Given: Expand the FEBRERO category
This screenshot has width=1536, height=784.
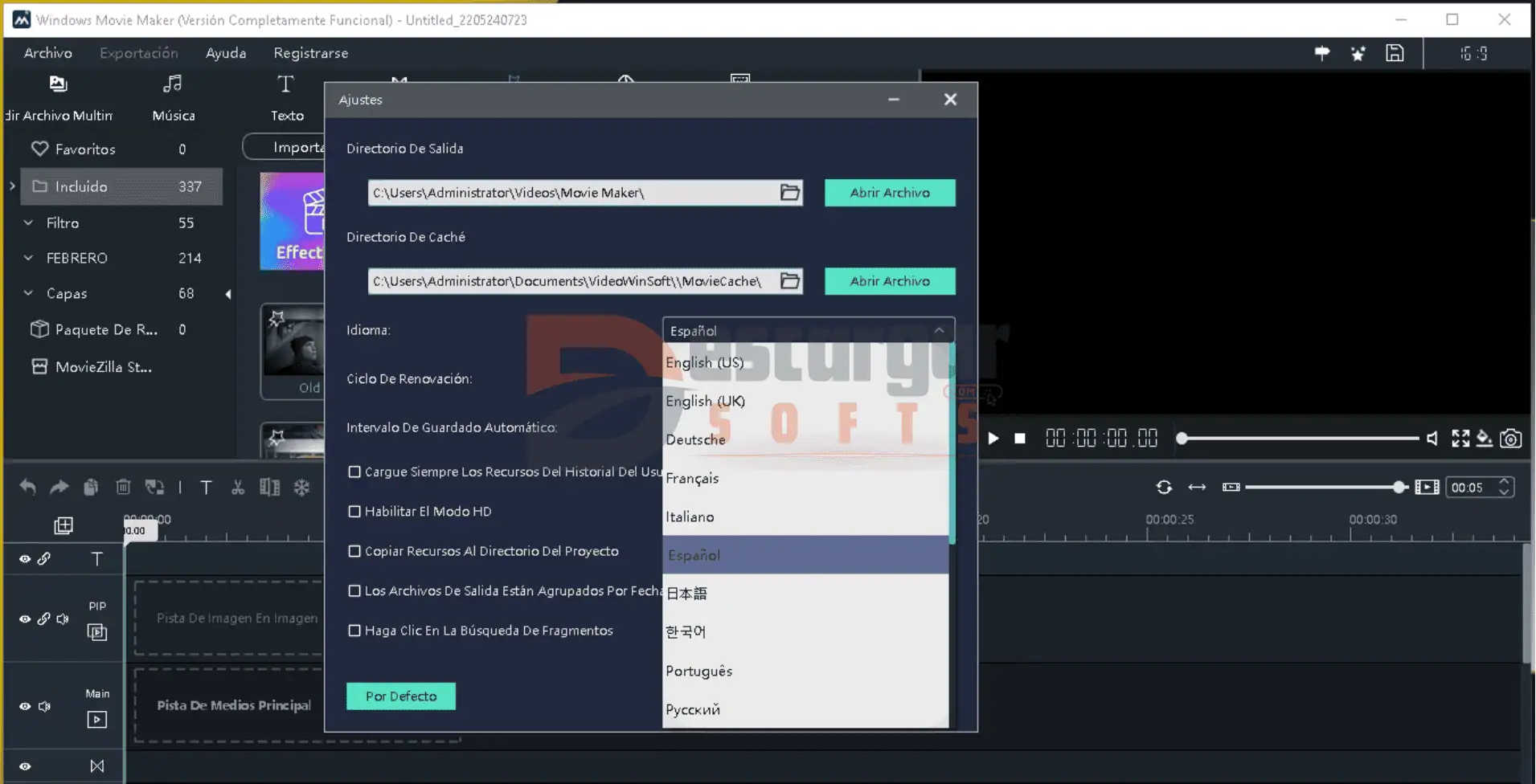Looking at the screenshot, I should pyautogui.click(x=28, y=258).
